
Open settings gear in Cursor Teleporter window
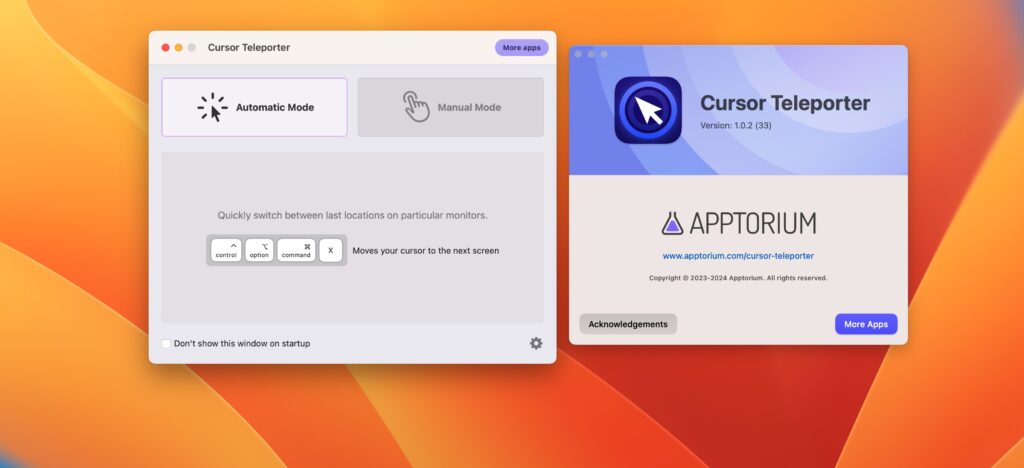[x=536, y=343]
